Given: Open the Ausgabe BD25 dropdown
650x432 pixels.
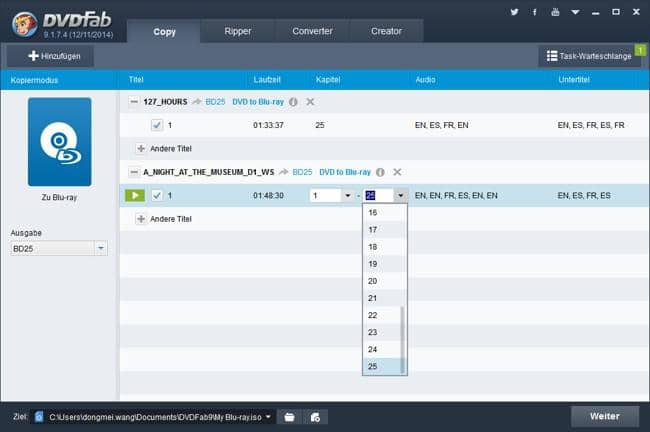Looking at the screenshot, I should (x=101, y=248).
